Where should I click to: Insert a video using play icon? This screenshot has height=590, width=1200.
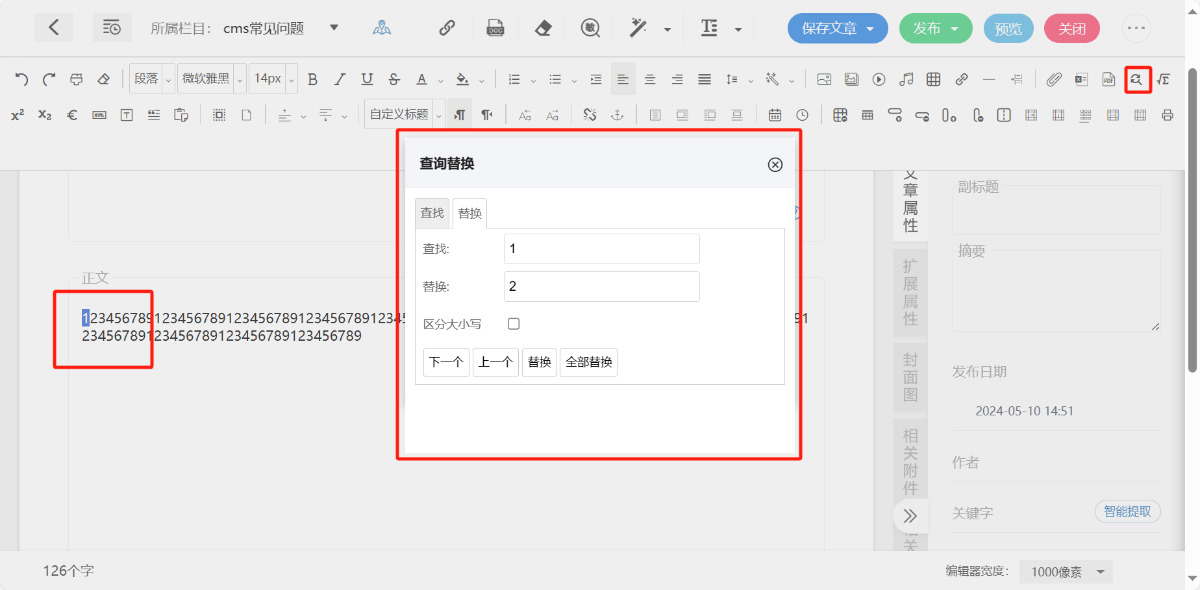tap(879, 79)
